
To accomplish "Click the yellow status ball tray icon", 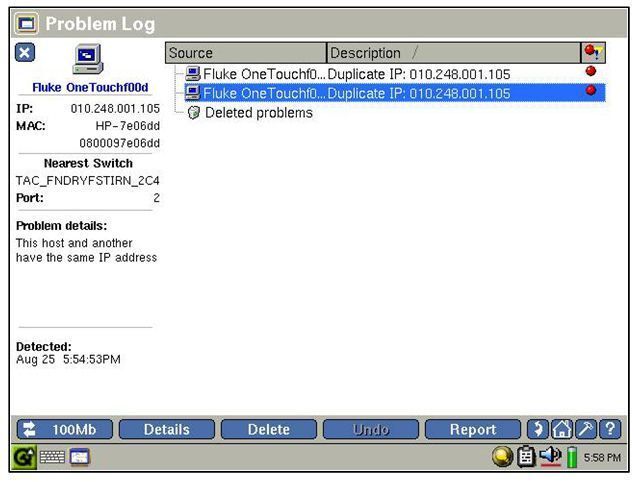I will click(503, 457).
